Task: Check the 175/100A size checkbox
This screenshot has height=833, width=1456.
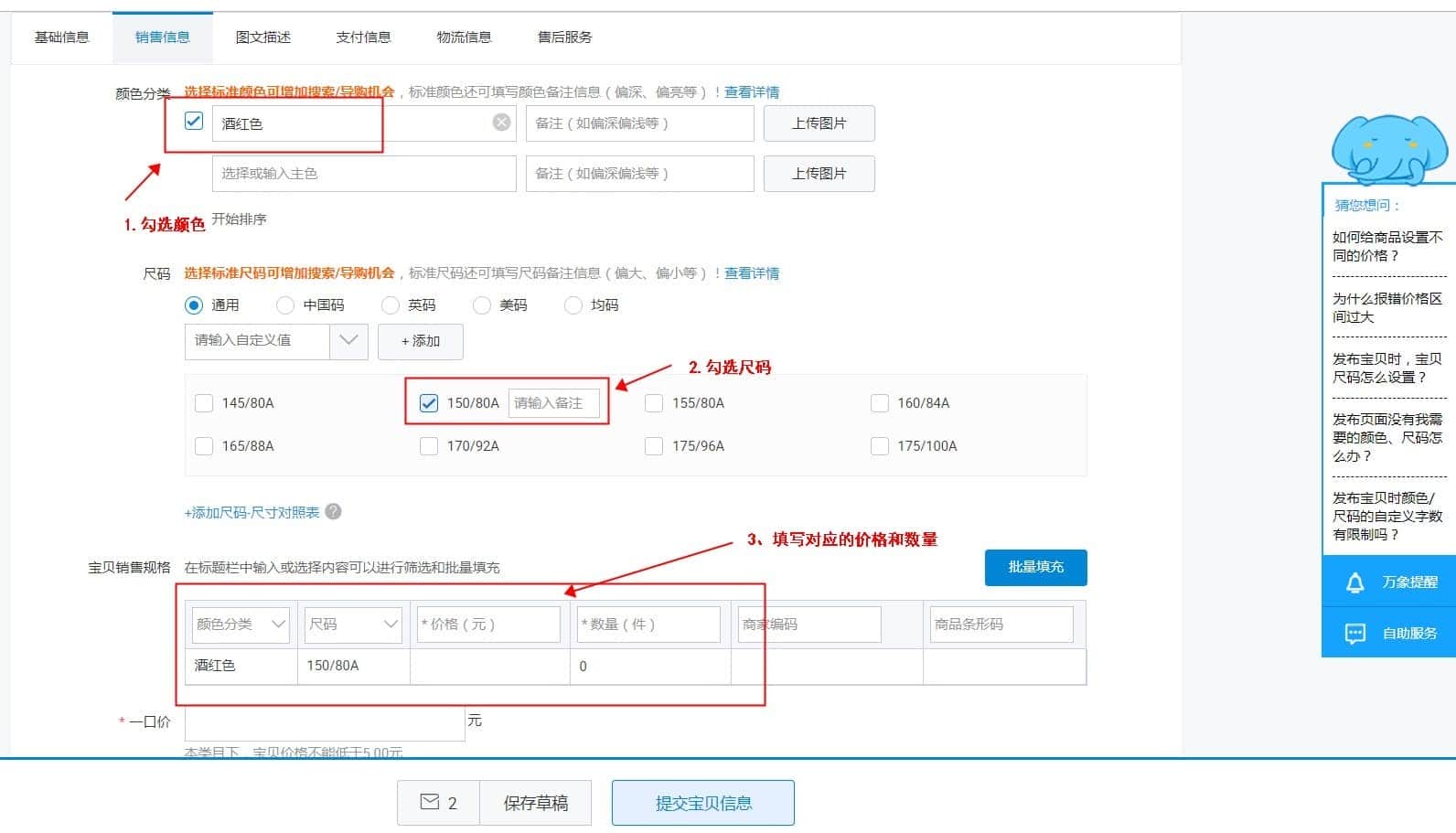Action: (880, 445)
